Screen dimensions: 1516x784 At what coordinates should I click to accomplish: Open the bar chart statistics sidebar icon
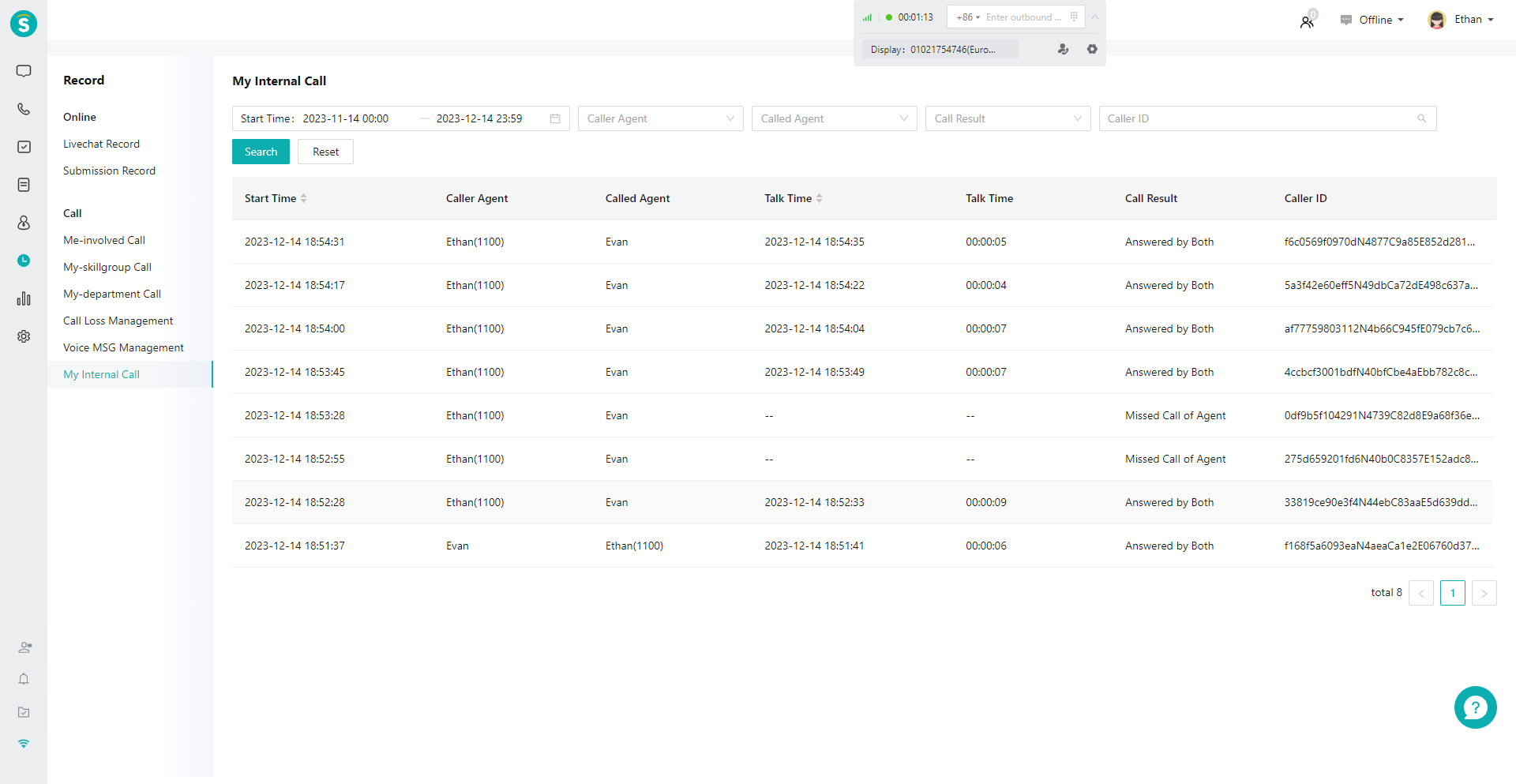pos(24,298)
